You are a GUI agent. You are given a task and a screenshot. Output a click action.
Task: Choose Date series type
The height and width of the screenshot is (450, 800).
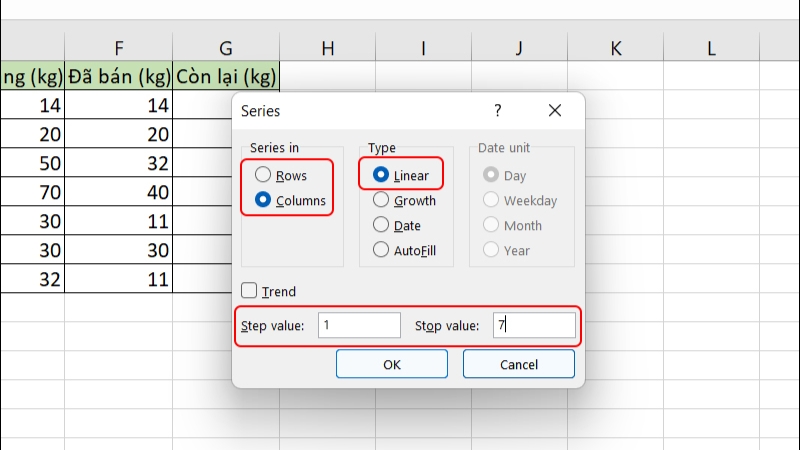381,225
